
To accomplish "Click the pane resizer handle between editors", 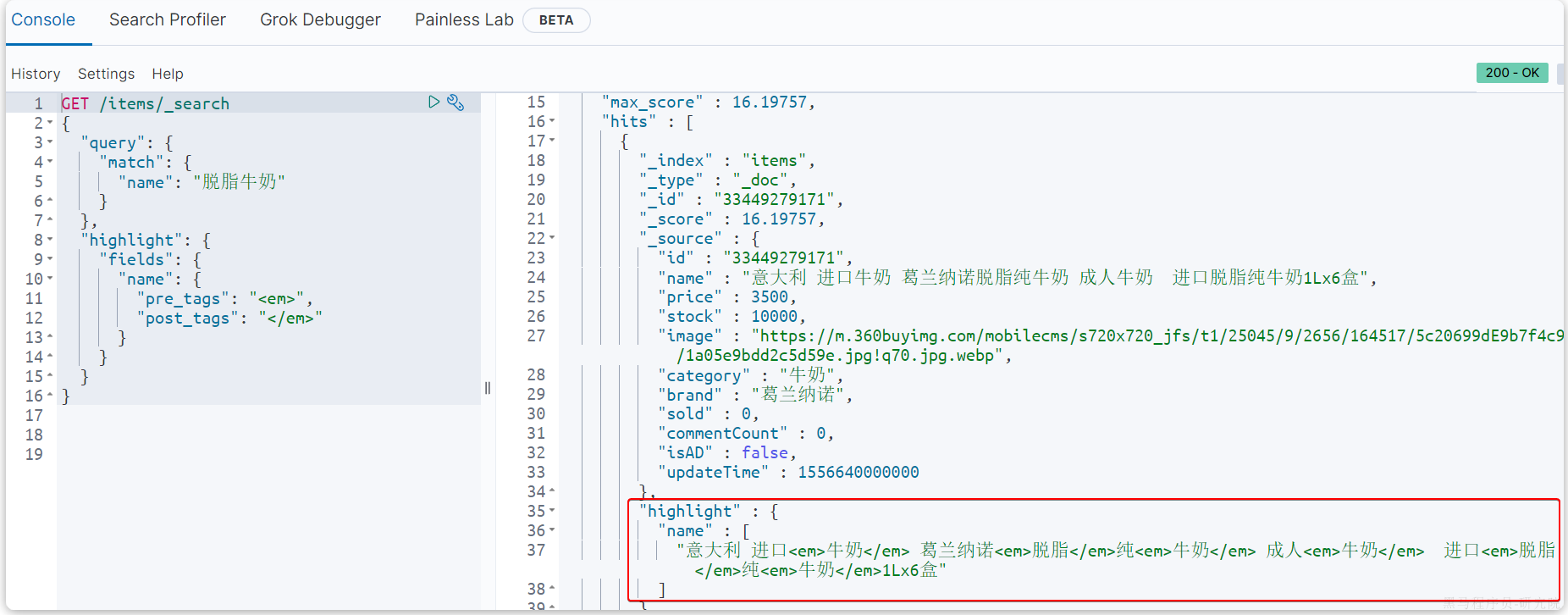I will click(488, 388).
